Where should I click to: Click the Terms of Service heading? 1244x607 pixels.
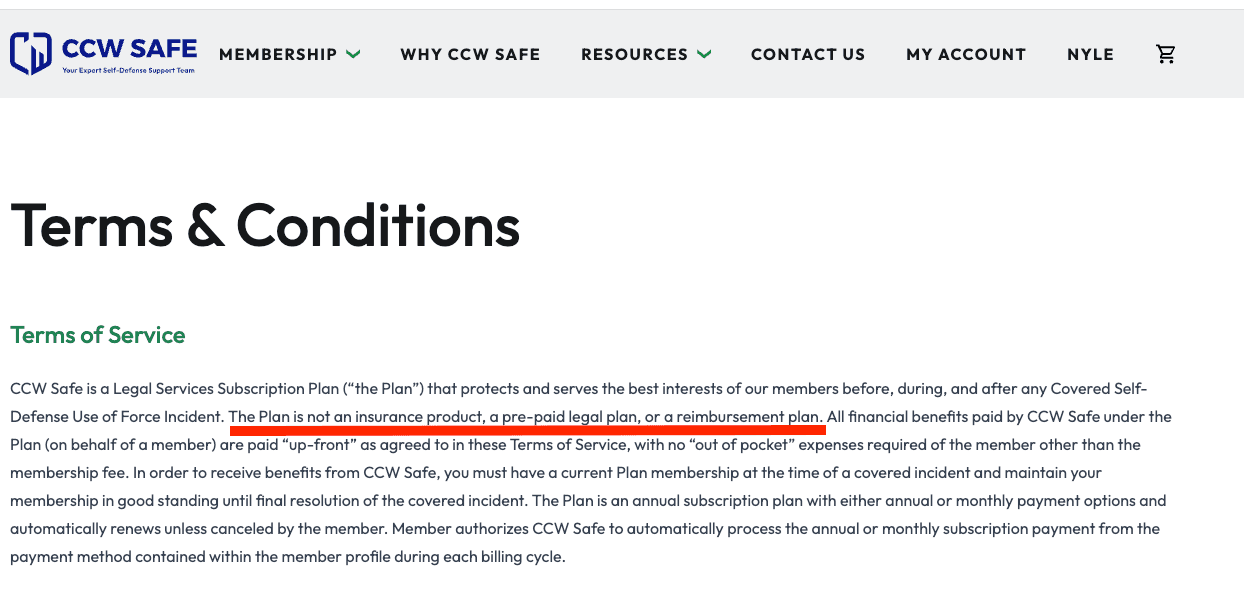pos(97,335)
